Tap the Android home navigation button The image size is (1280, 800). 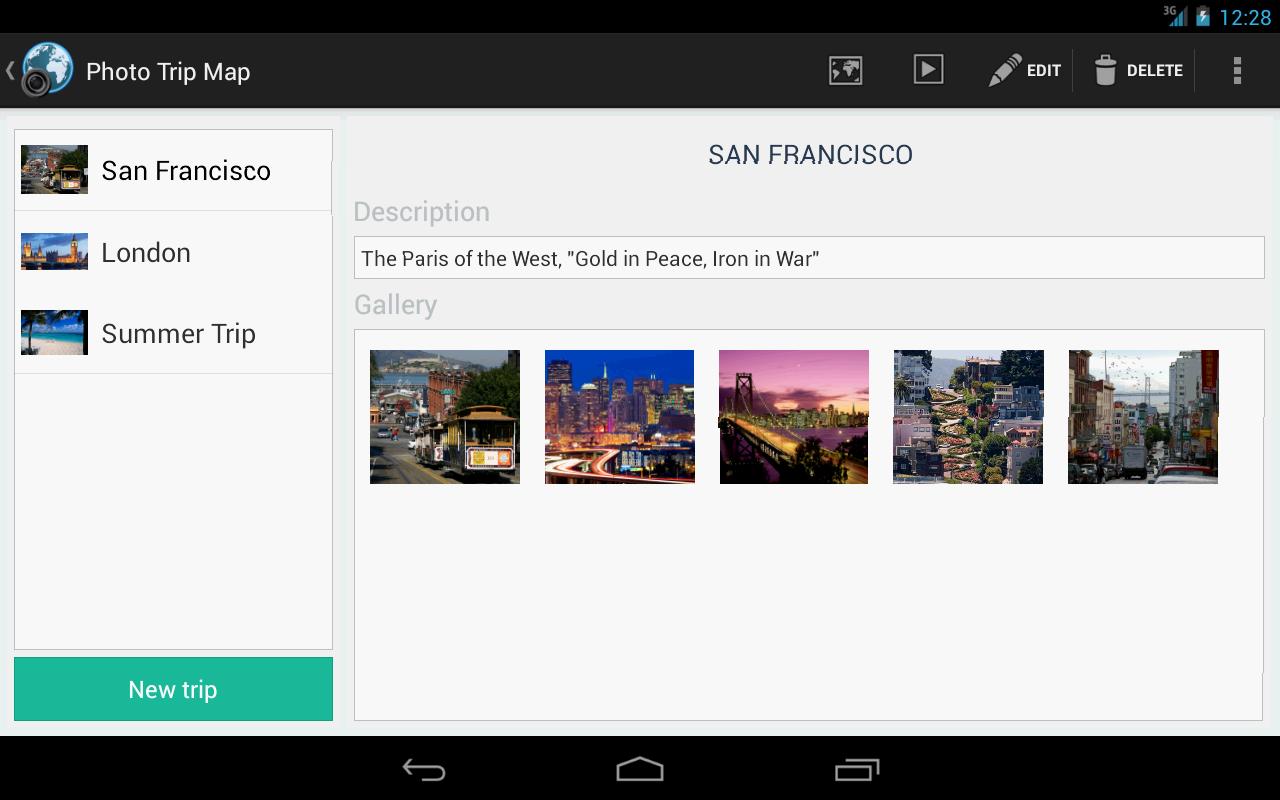click(640, 769)
